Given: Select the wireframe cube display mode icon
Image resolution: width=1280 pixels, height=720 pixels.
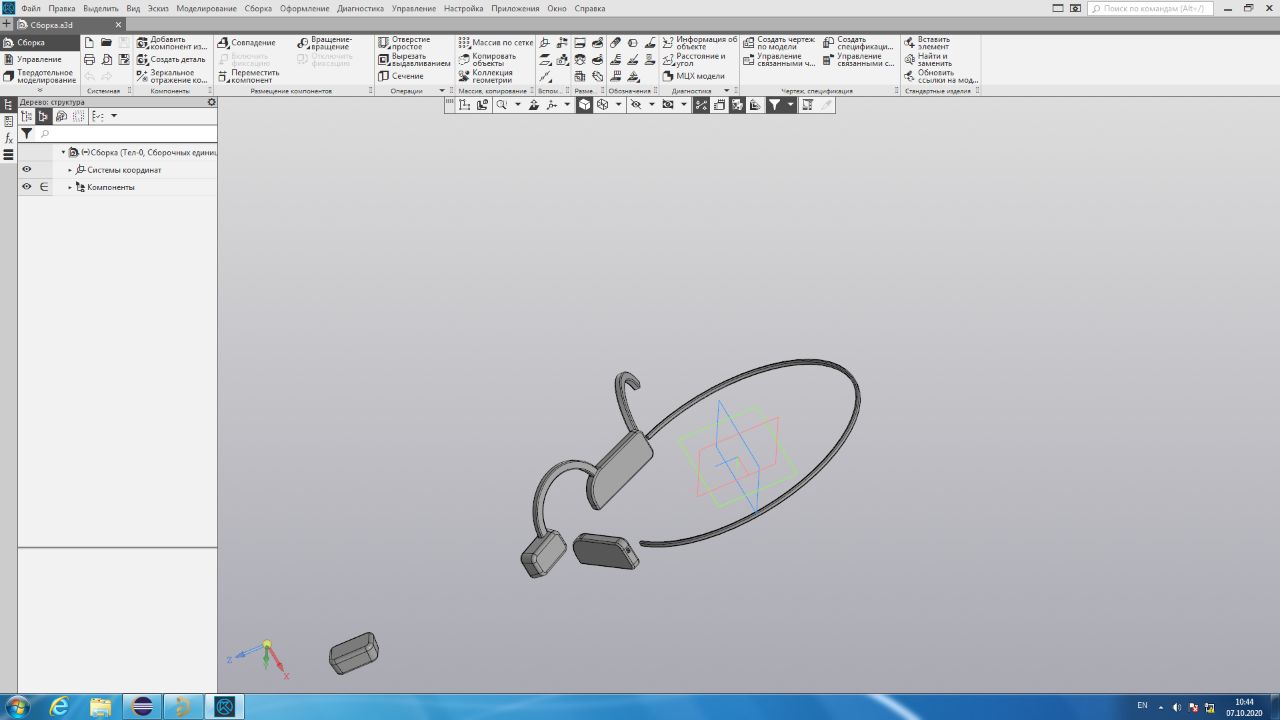Looking at the screenshot, I should point(602,104).
